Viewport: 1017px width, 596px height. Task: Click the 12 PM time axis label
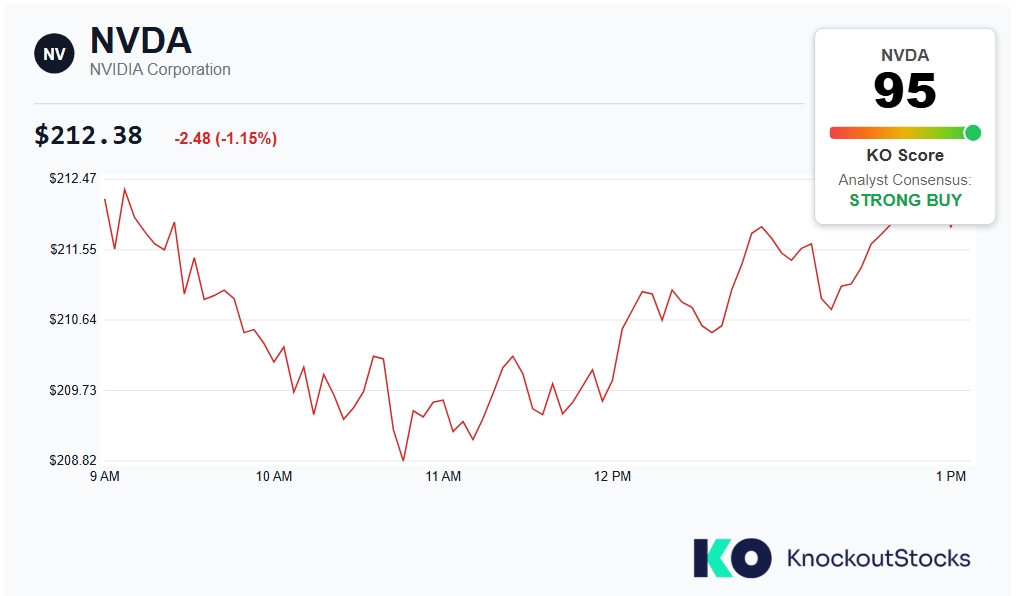tap(612, 476)
